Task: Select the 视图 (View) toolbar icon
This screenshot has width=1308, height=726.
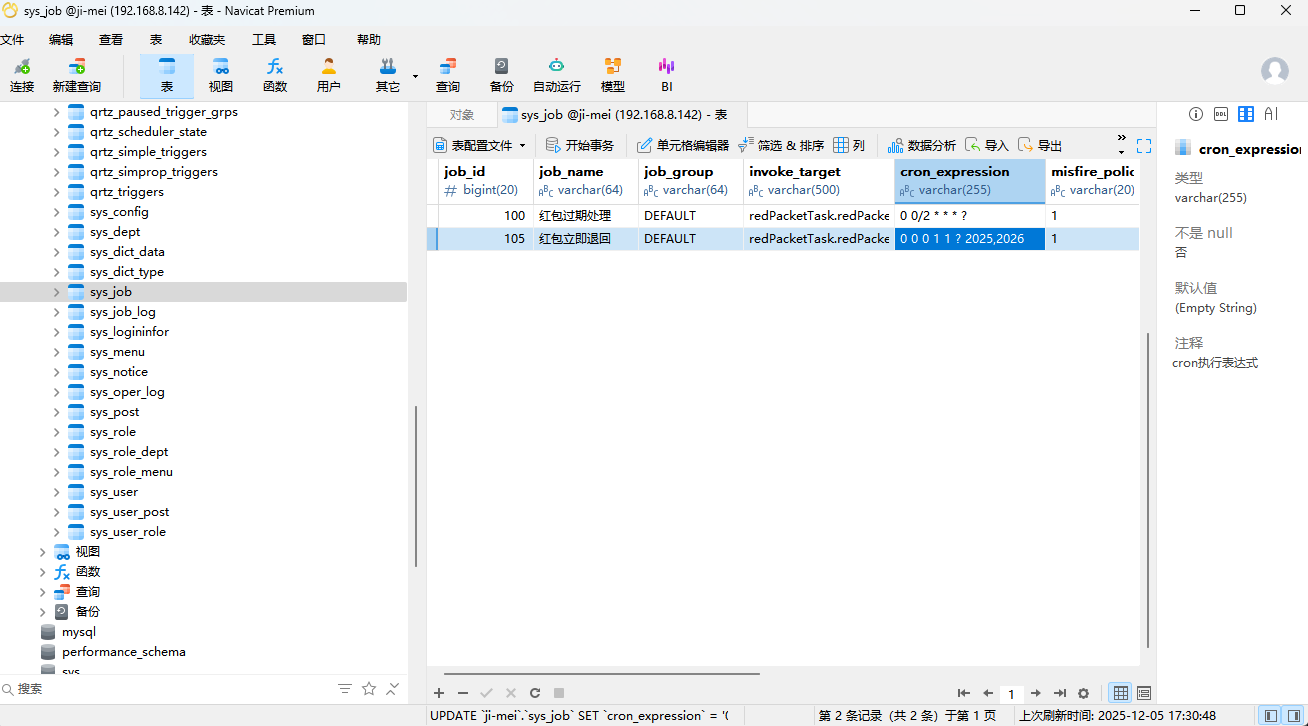Action: pyautogui.click(x=220, y=76)
